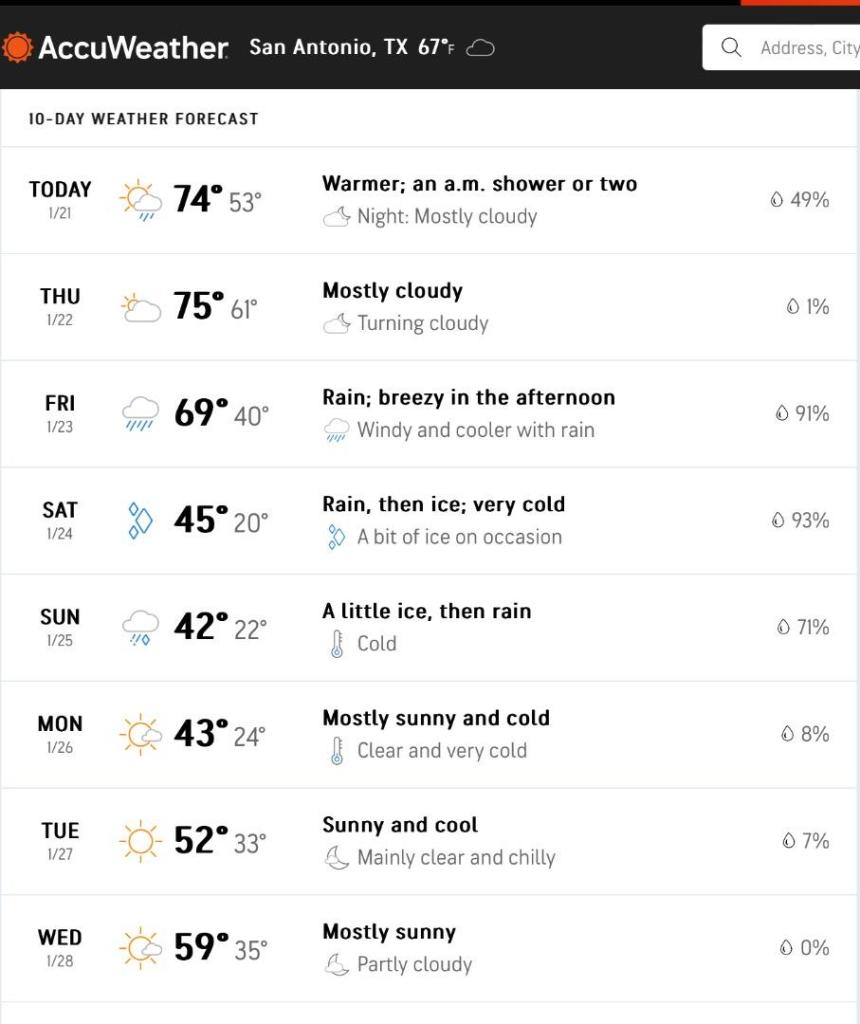Click Wednesday's partly cloudy night icon
860x1024 pixels.
pos(337,965)
